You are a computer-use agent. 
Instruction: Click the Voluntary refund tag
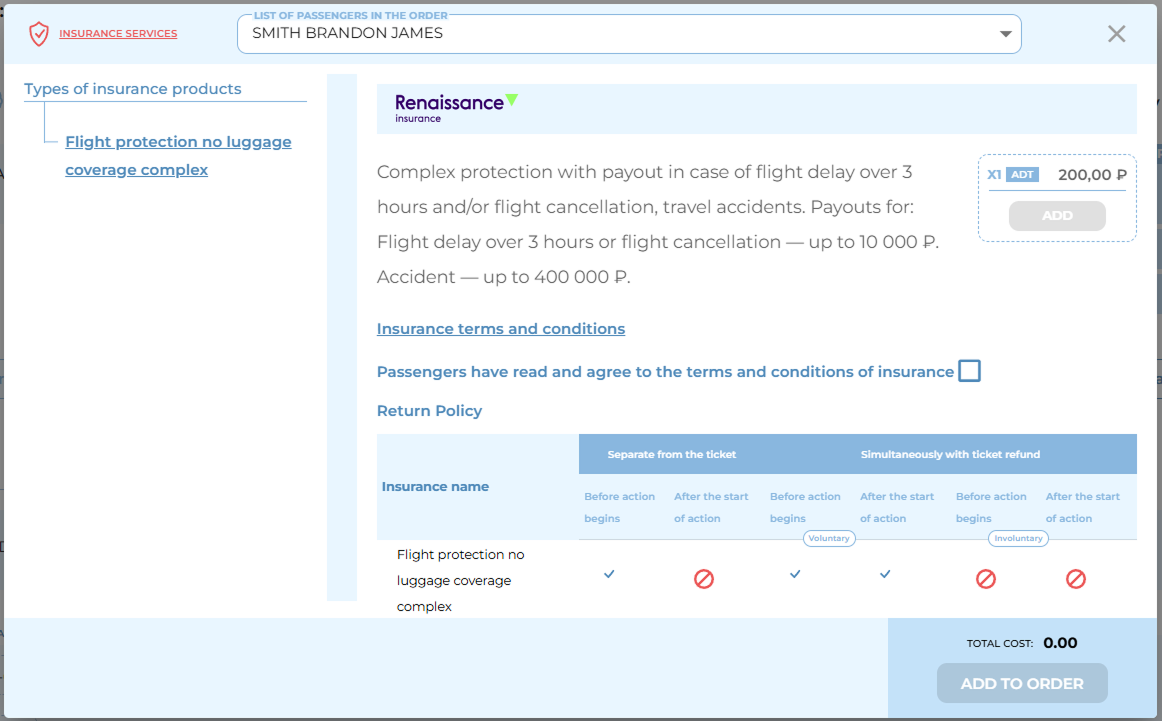[829, 538]
